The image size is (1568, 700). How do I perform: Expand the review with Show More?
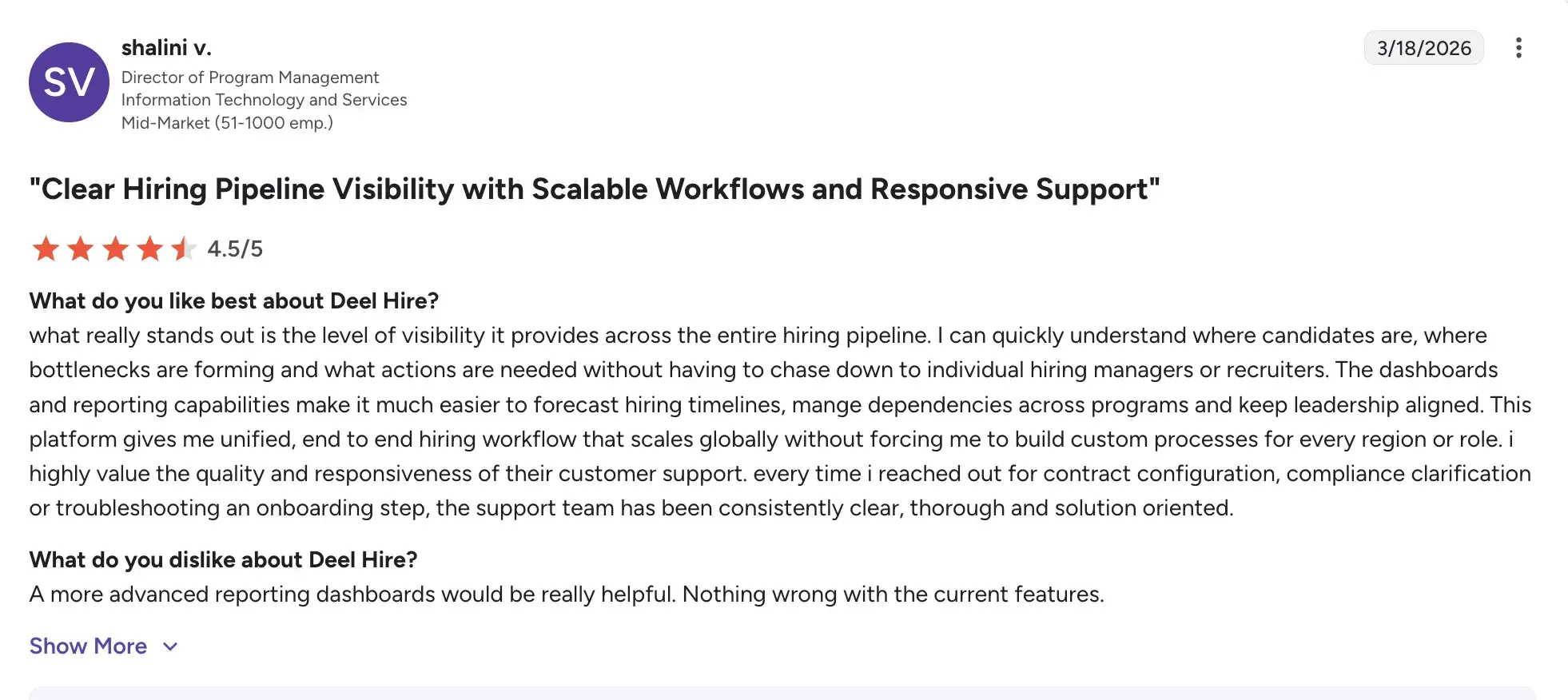[88, 646]
